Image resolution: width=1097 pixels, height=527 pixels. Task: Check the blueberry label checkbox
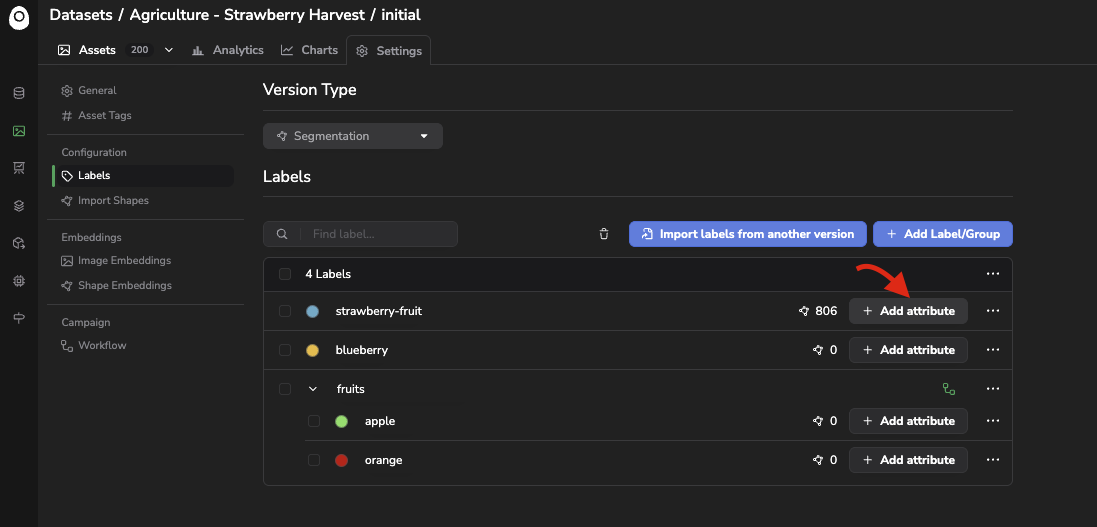tap(285, 350)
